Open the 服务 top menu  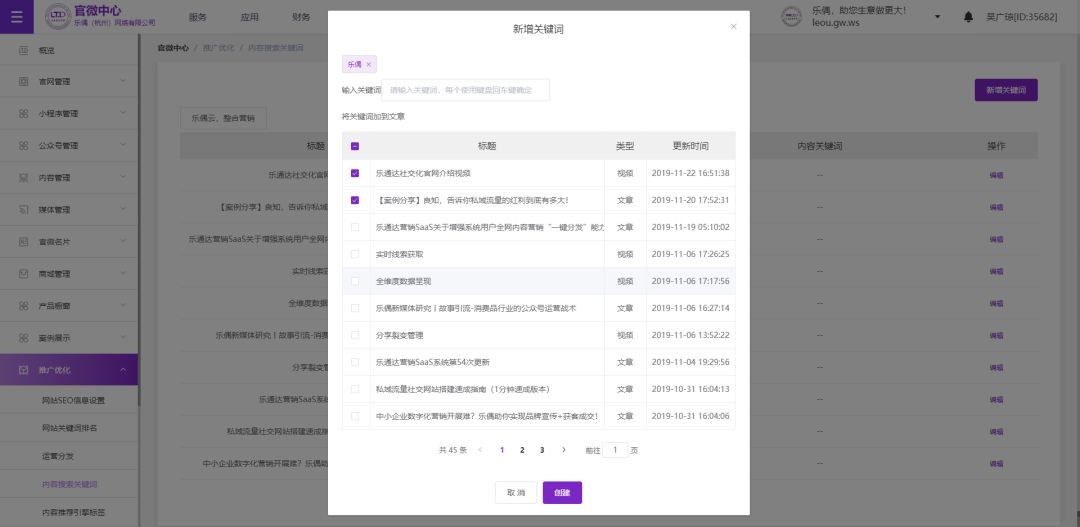tap(198, 17)
